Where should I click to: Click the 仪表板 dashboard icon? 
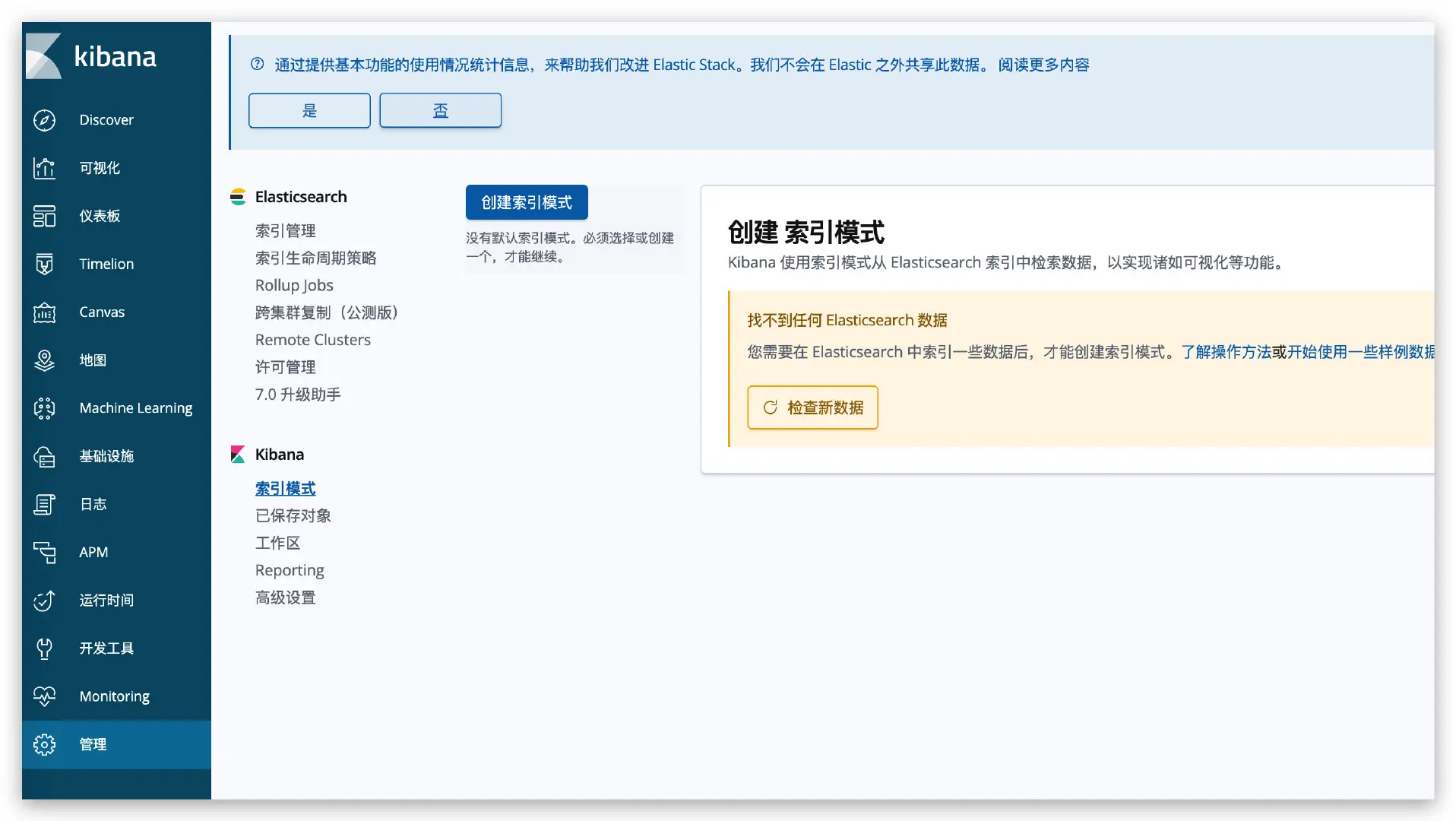pos(44,216)
